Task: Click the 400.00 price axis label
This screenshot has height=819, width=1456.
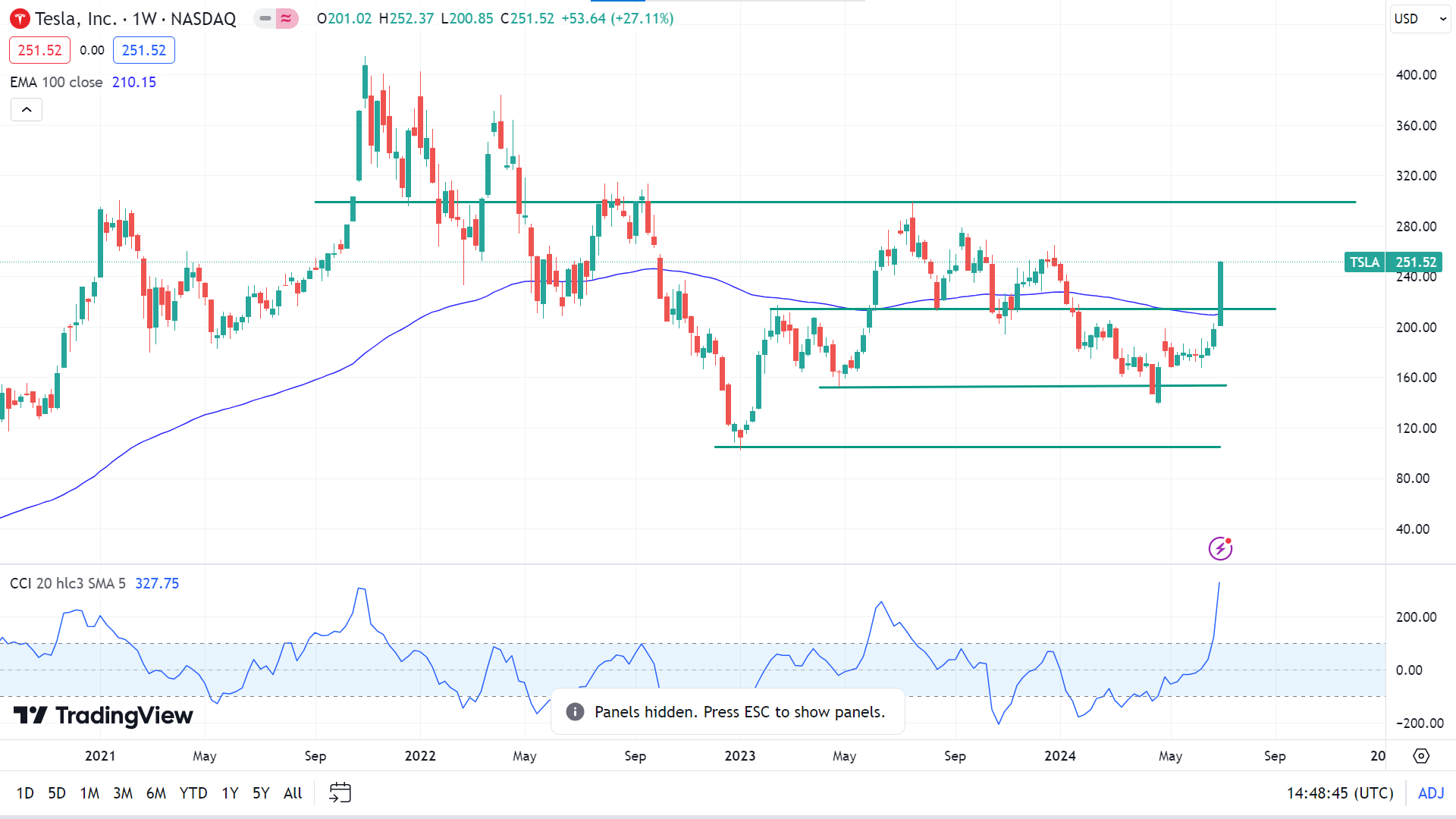Action: (x=1416, y=75)
